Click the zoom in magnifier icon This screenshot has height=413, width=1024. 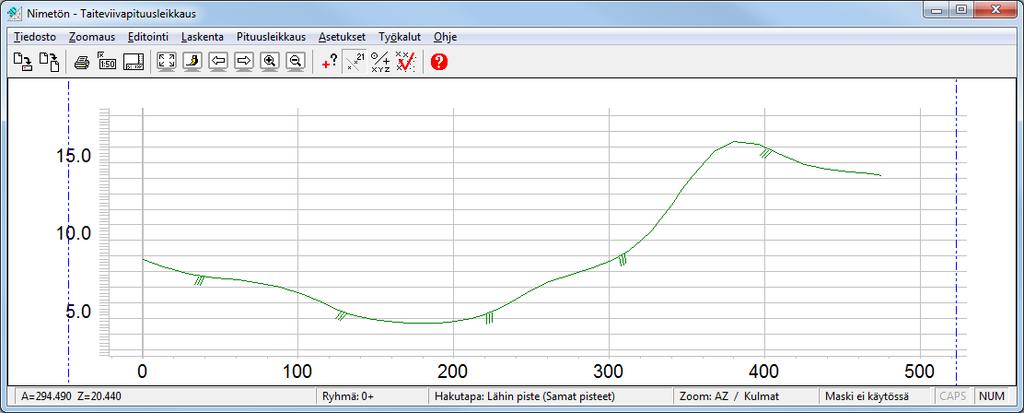tap(269, 62)
